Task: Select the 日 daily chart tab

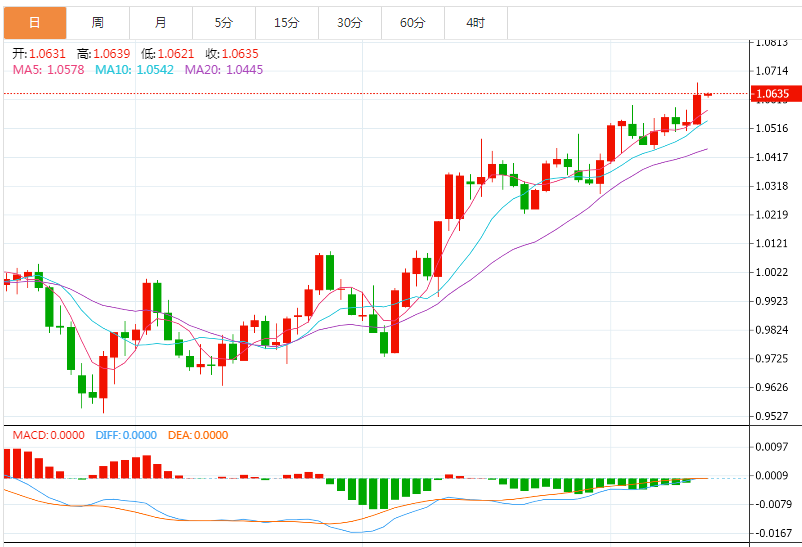Action: tap(35, 23)
